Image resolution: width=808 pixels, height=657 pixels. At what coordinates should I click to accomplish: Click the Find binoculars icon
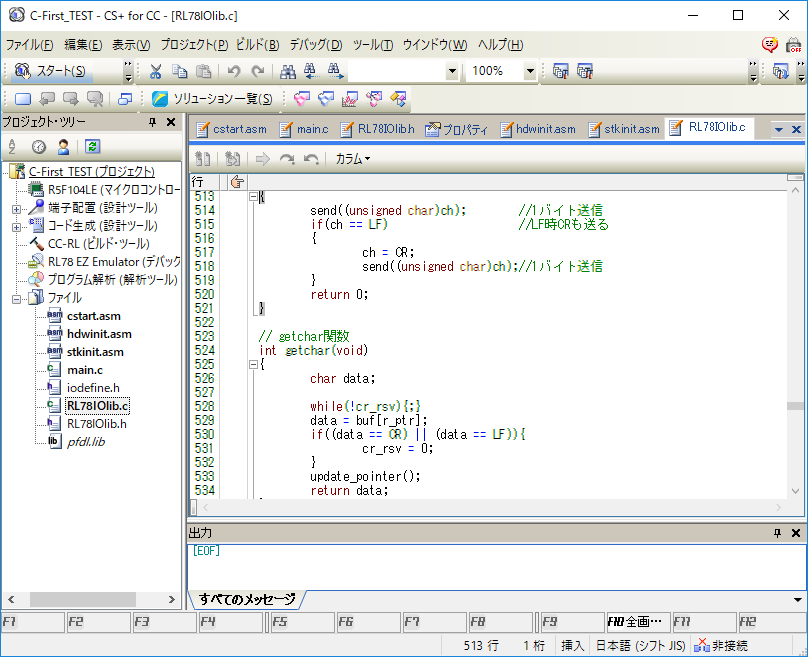[288, 71]
